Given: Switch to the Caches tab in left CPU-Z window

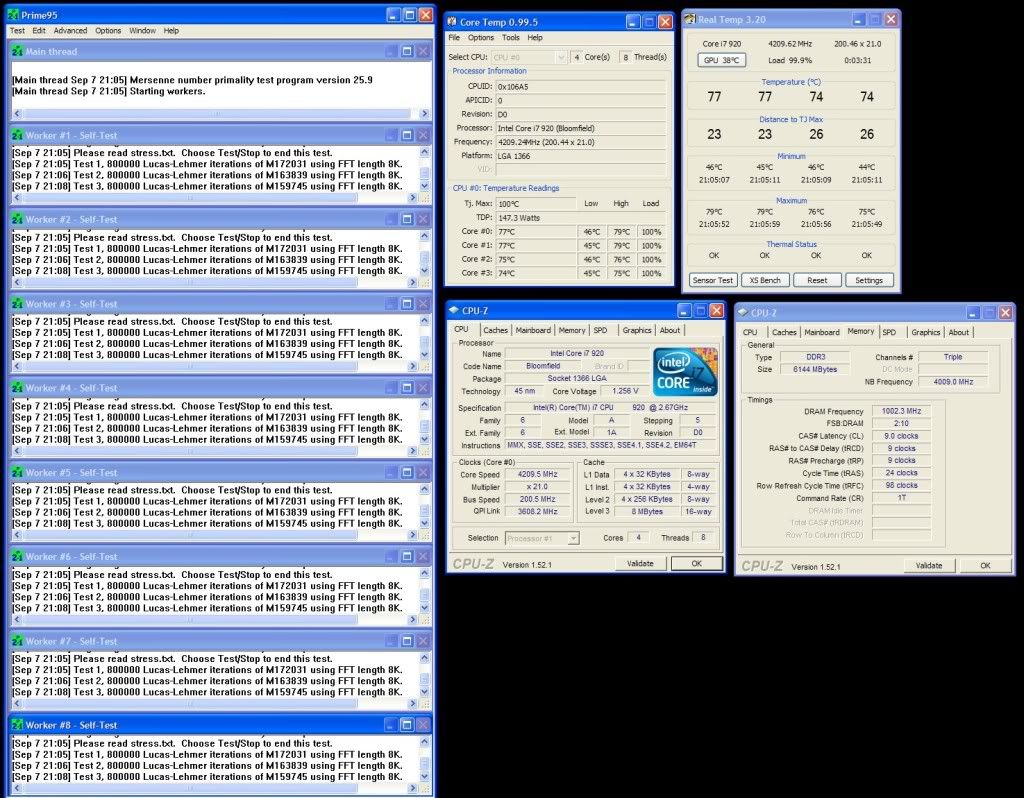Looking at the screenshot, I should tap(495, 330).
